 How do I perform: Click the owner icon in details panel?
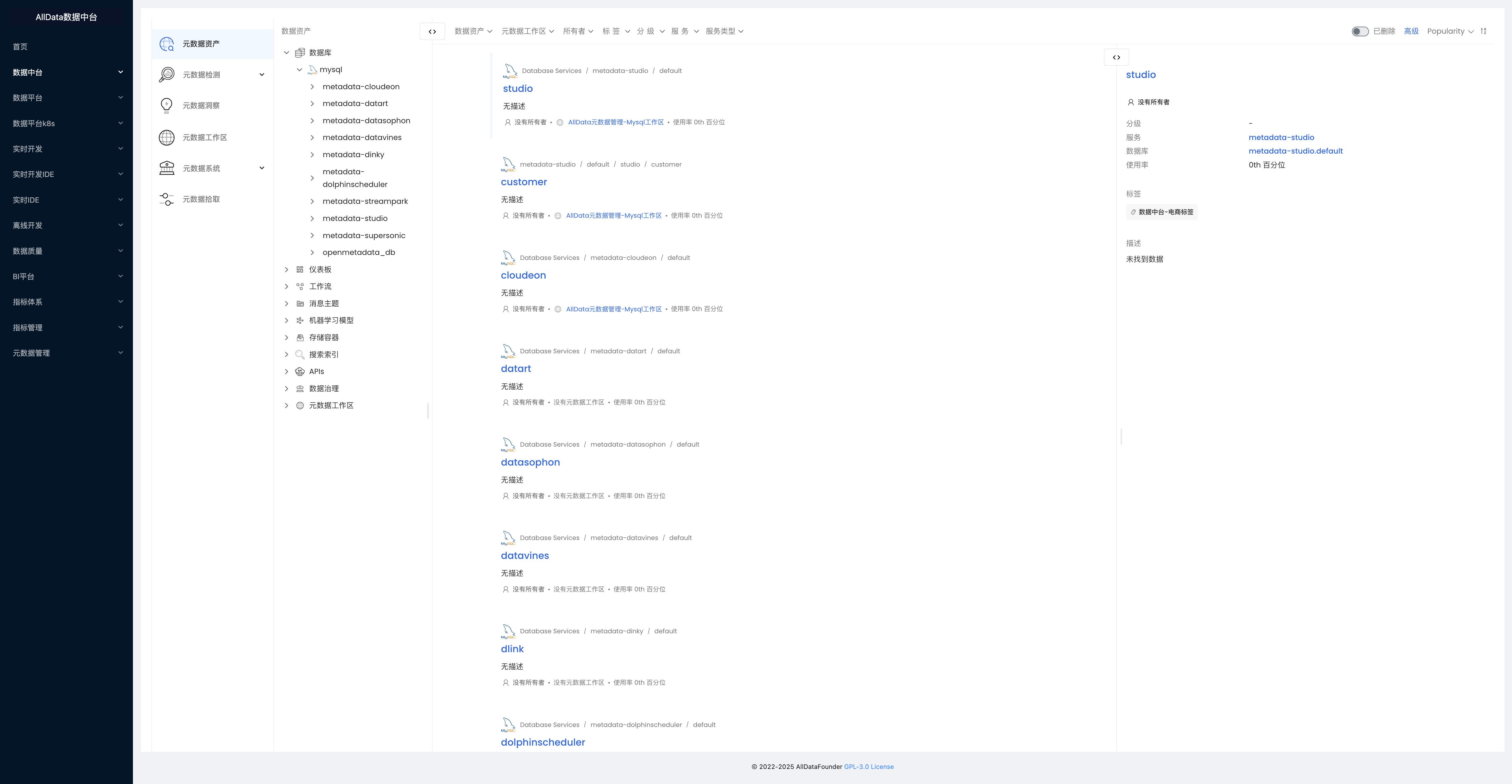(1131, 102)
